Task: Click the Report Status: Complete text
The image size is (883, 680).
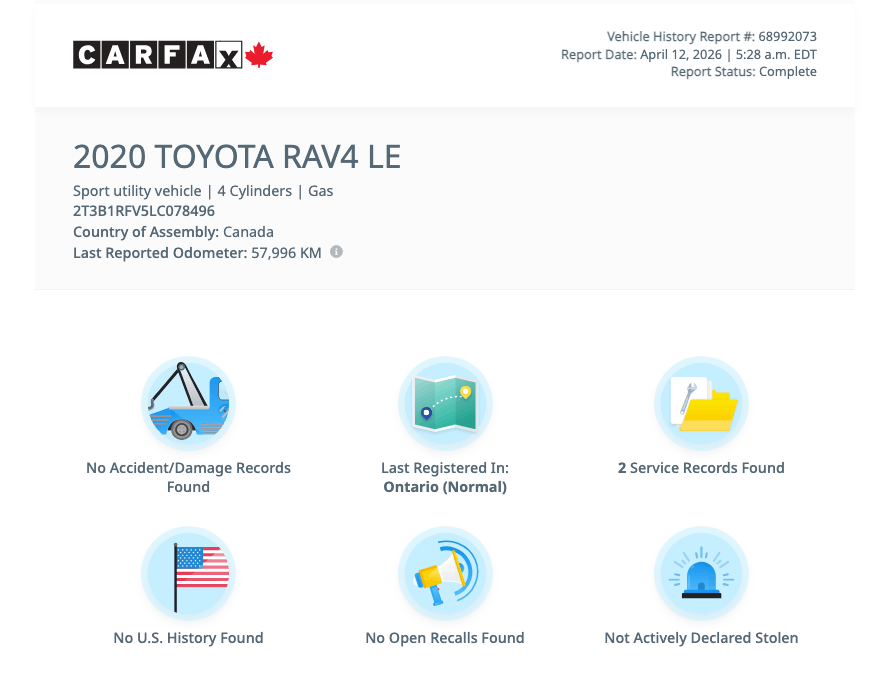Action: click(x=743, y=72)
